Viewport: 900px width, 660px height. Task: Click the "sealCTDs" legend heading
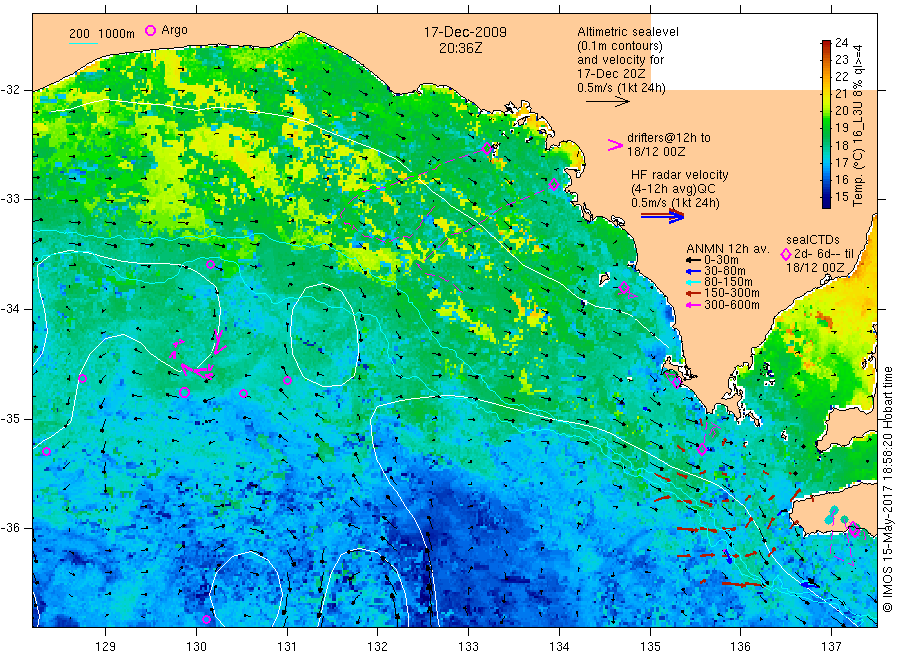(x=813, y=240)
